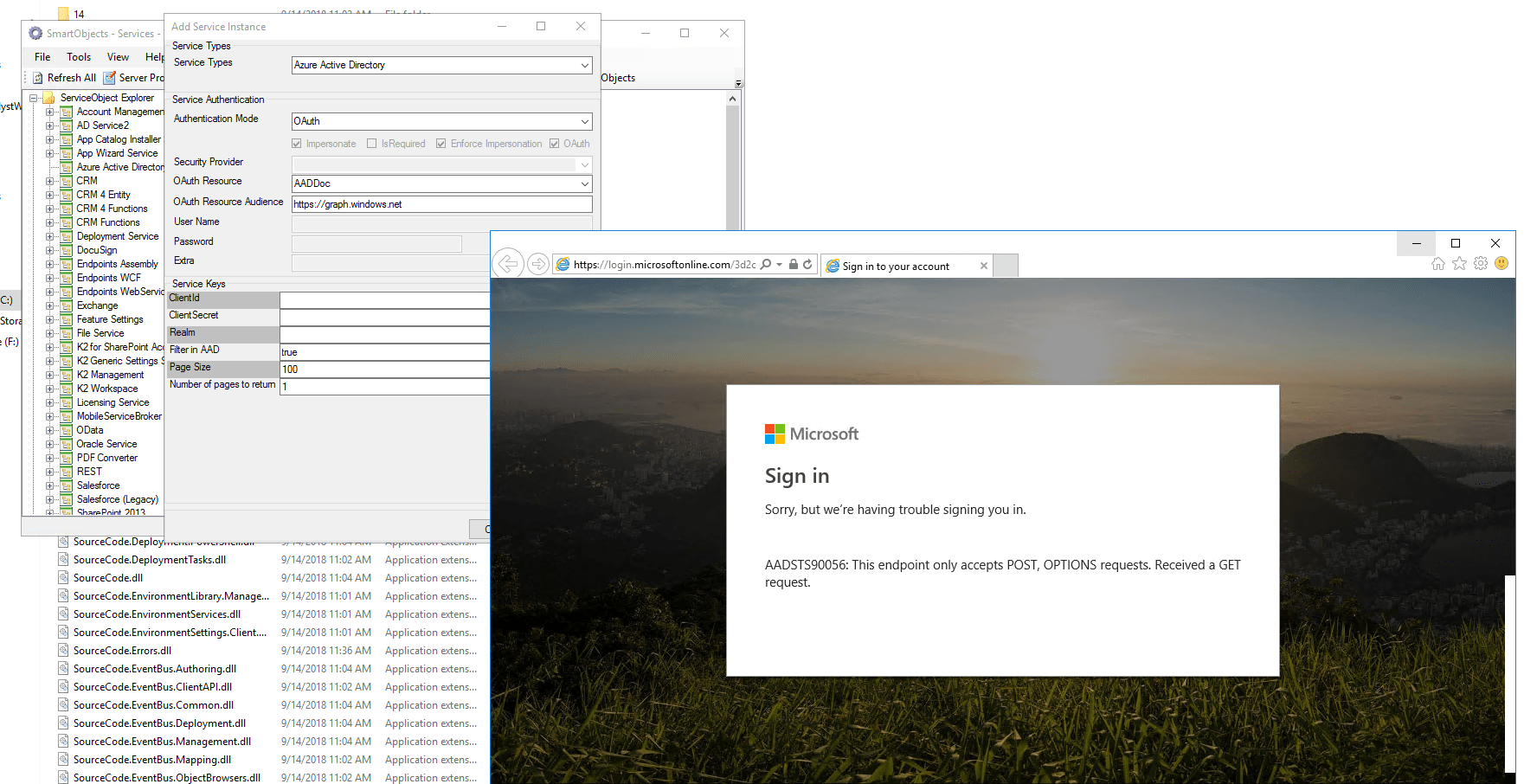1524x784 pixels.
Task: Open the Authentication Mode dropdown
Action: pos(585,121)
